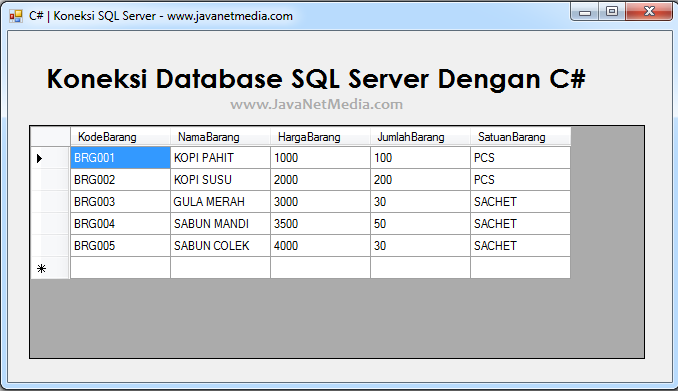This screenshot has width=678, height=391.
Task: Select row header of the BRG003 row
Action: [50, 202]
